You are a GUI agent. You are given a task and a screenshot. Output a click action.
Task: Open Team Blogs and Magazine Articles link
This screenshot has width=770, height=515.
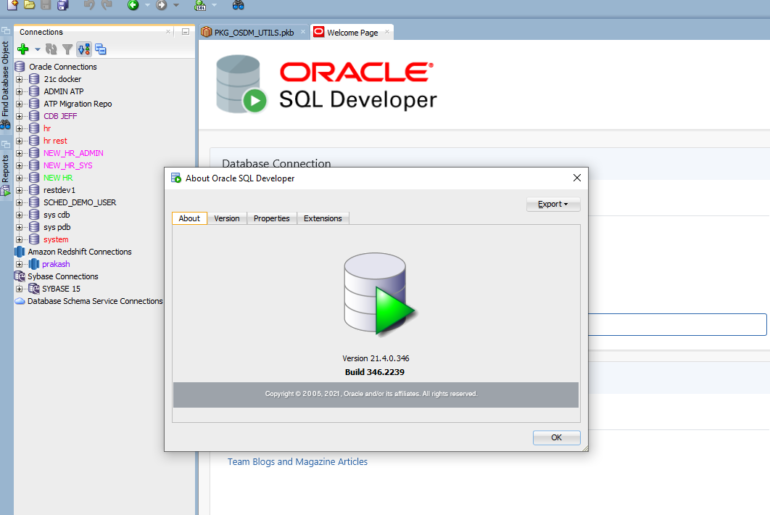pos(297,461)
